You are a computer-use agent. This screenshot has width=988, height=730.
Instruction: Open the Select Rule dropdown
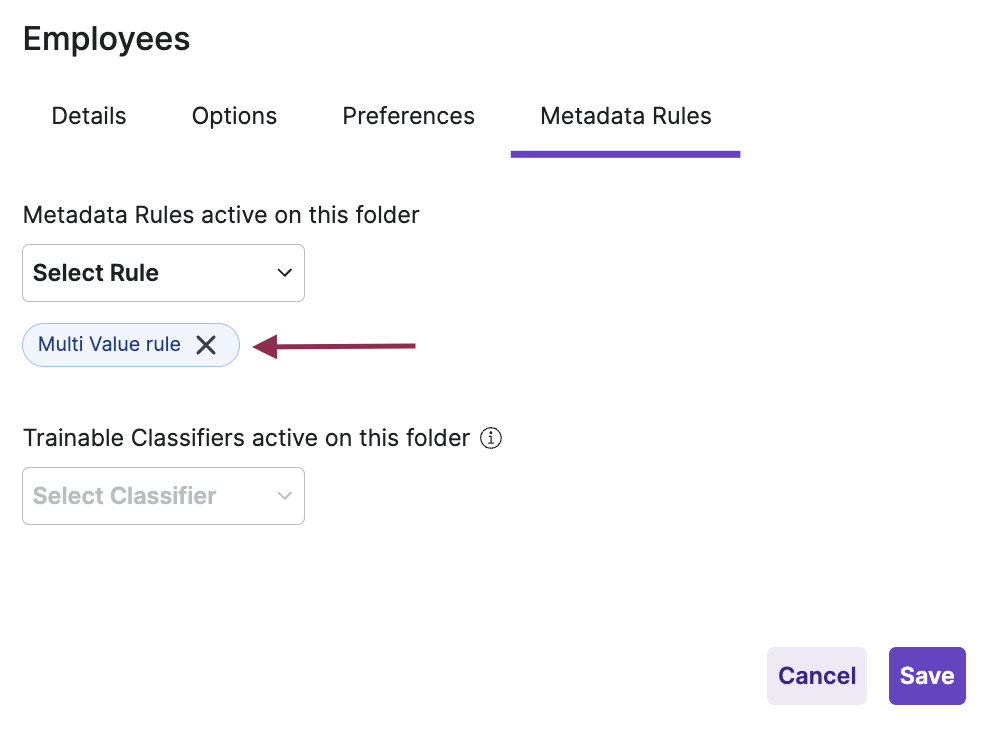163,273
